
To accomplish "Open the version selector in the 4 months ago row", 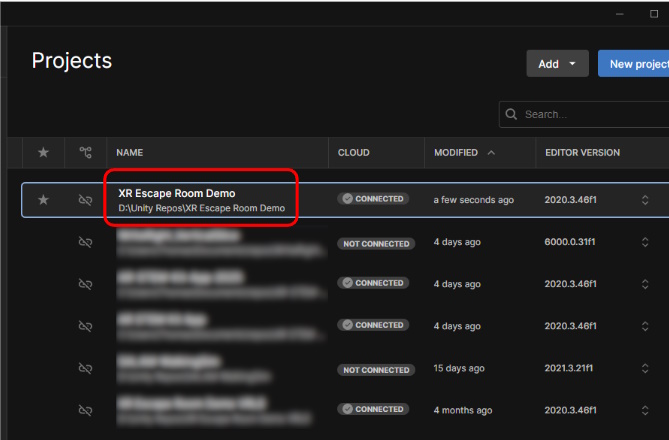I will (x=645, y=410).
